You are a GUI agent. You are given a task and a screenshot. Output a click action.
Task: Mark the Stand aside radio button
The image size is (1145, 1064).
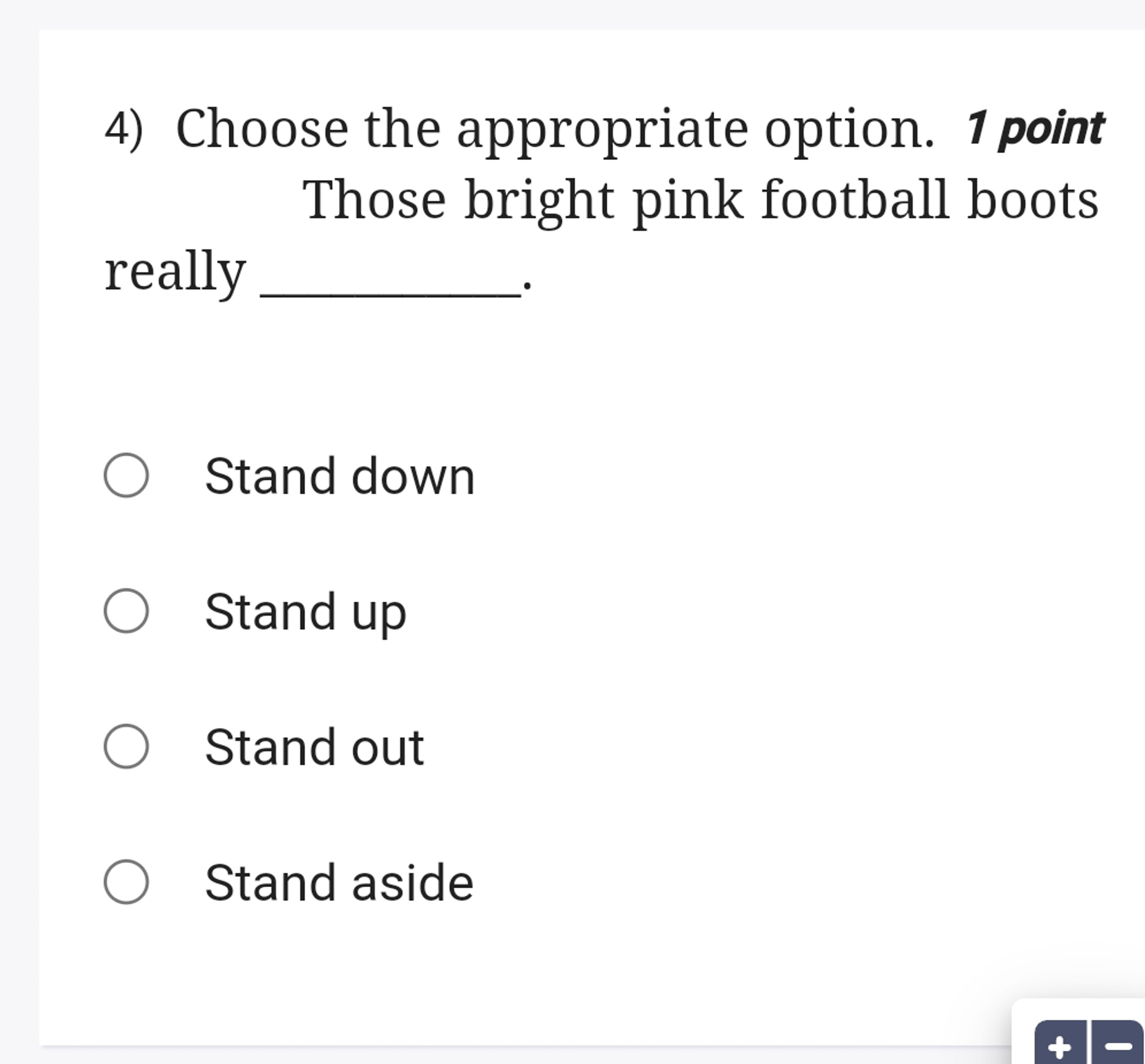pyautogui.click(x=126, y=882)
